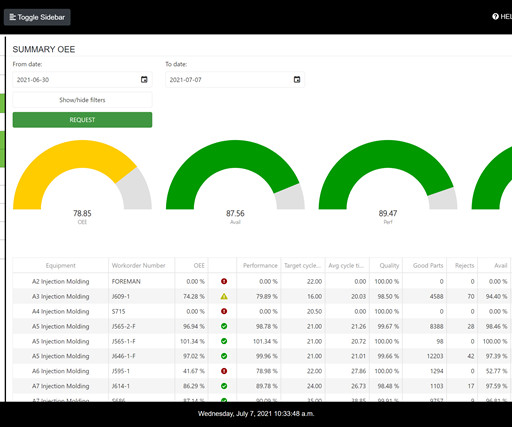Click the 78.85 OEE gauge value
Image resolution: width=512 pixels, height=427 pixels.
[82, 213]
